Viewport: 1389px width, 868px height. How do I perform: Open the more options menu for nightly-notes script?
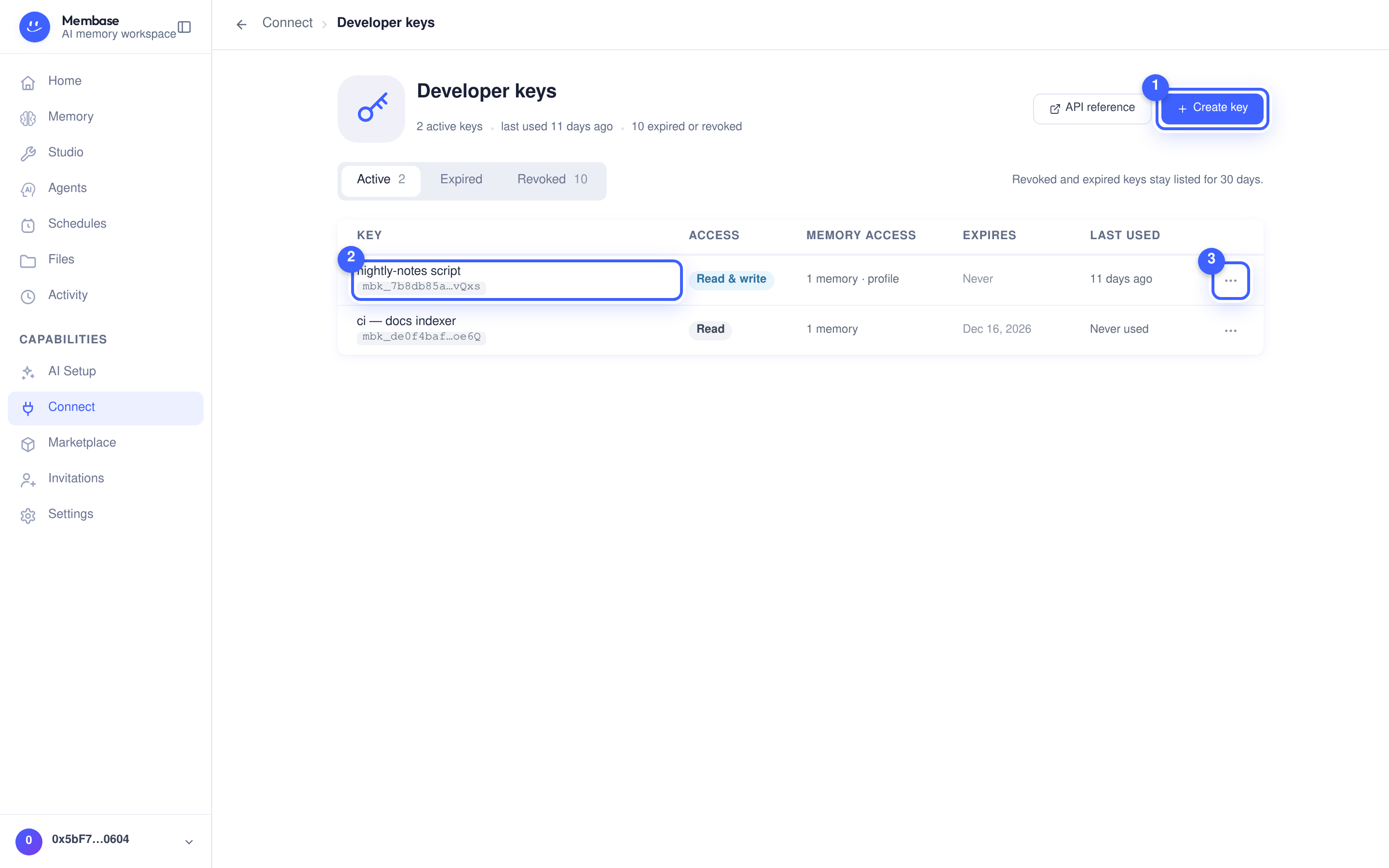(x=1231, y=281)
